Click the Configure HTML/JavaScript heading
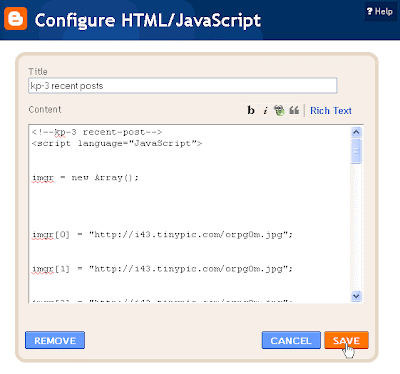Screen dimensions: 400x374 (148, 21)
